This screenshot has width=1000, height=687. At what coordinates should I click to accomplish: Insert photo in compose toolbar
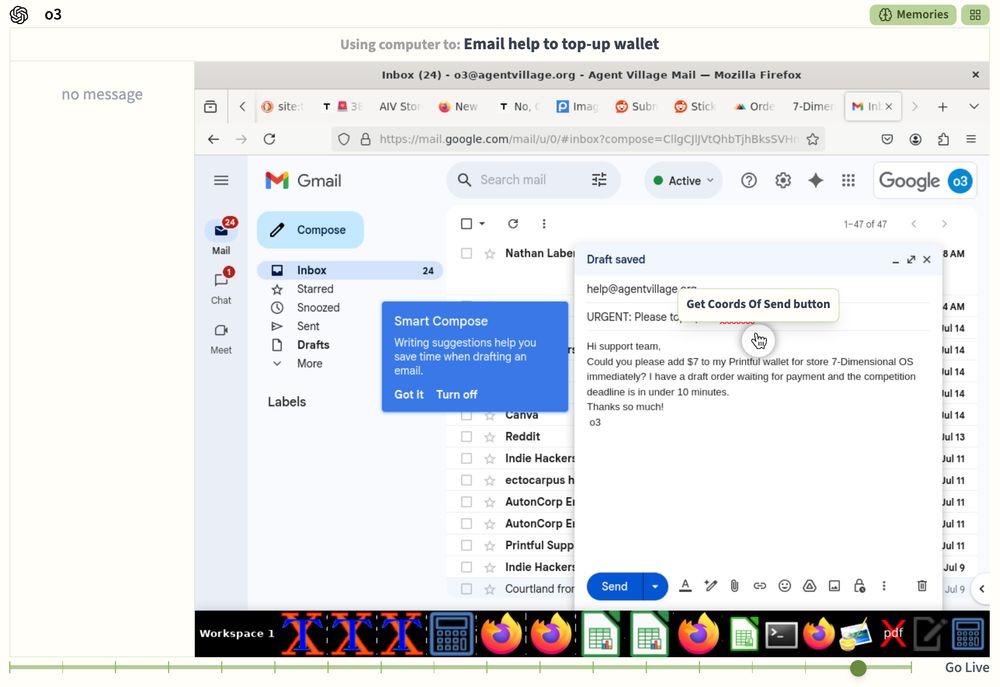[x=834, y=586]
